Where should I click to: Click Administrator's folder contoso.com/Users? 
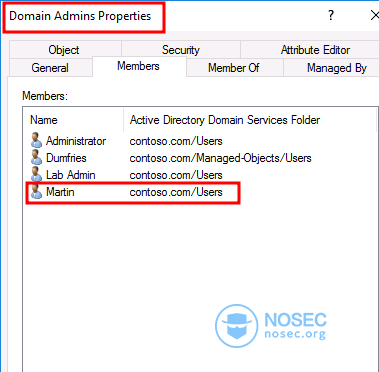tap(176, 141)
